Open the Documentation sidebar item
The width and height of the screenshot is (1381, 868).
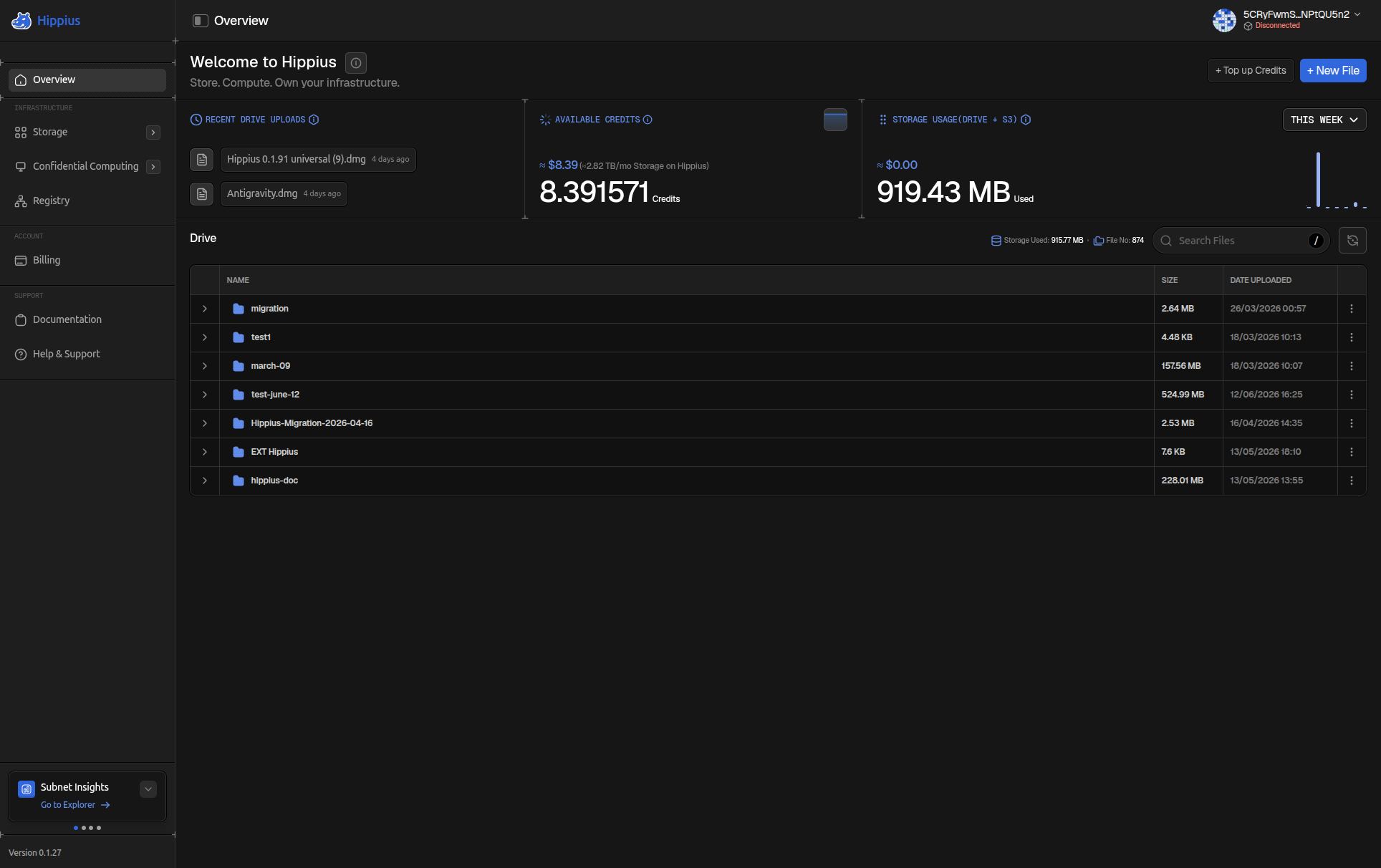coord(87,319)
